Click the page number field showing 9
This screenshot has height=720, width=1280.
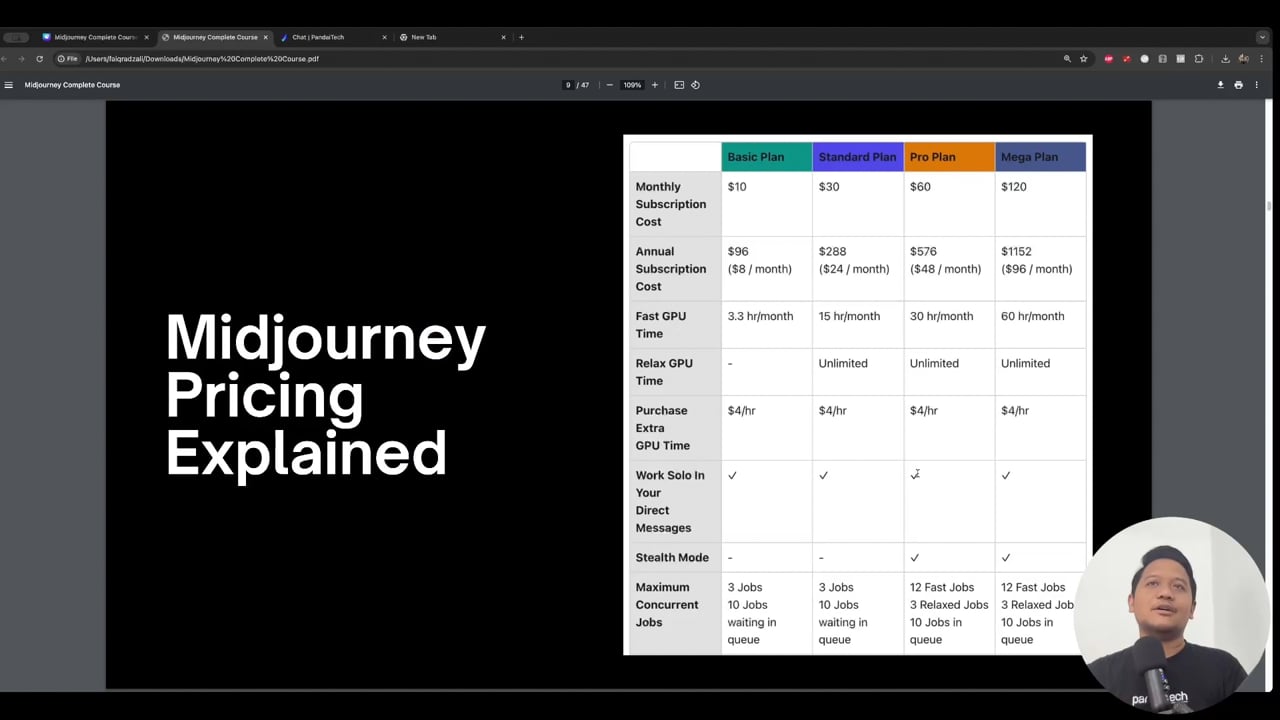pyautogui.click(x=568, y=85)
